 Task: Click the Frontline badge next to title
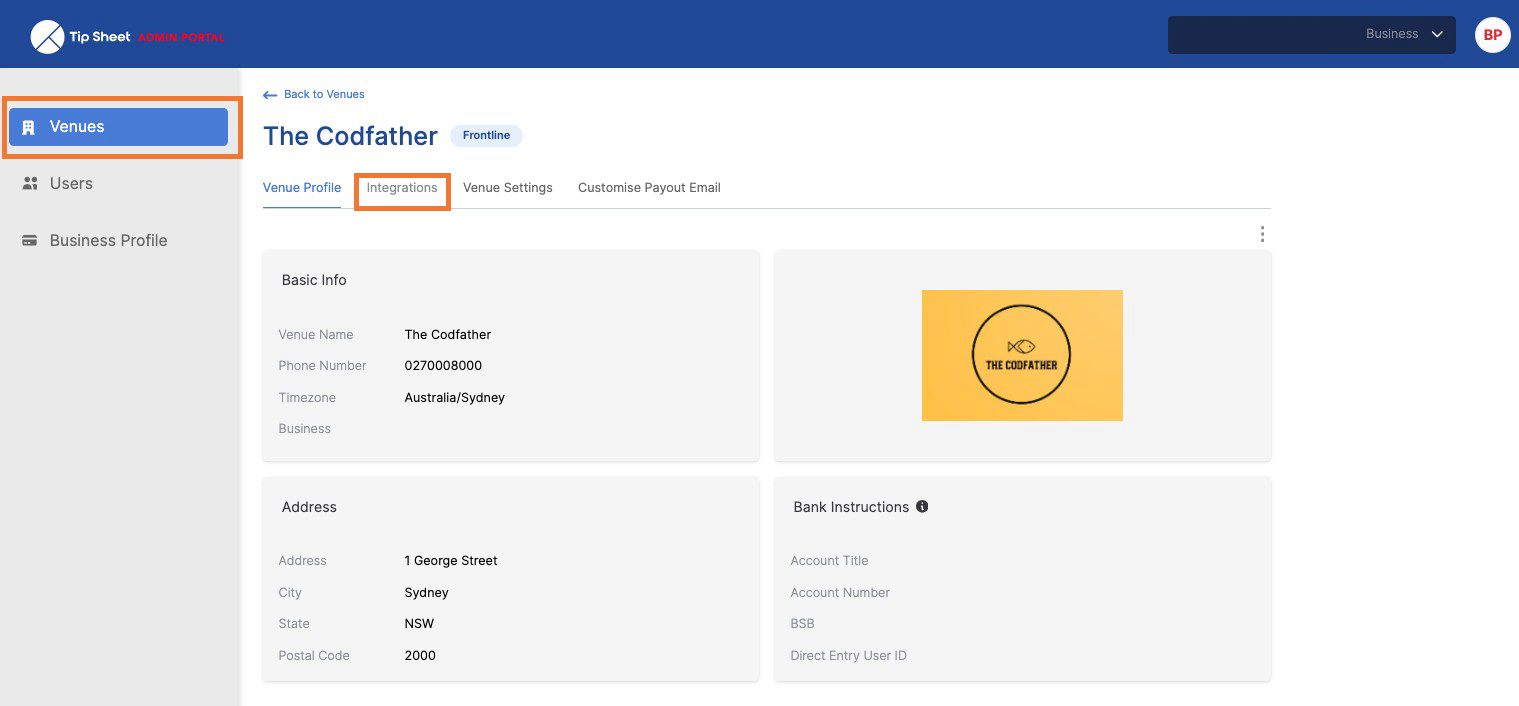[486, 136]
